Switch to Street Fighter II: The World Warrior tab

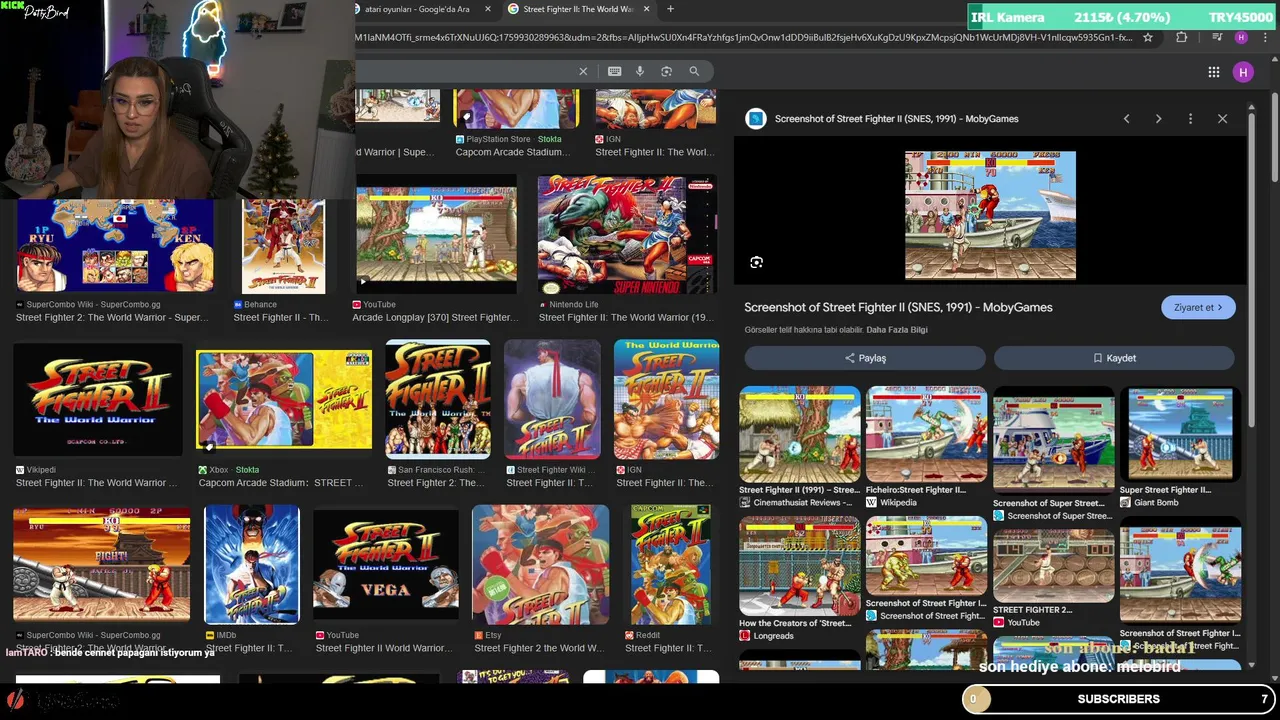pyautogui.click(x=578, y=9)
